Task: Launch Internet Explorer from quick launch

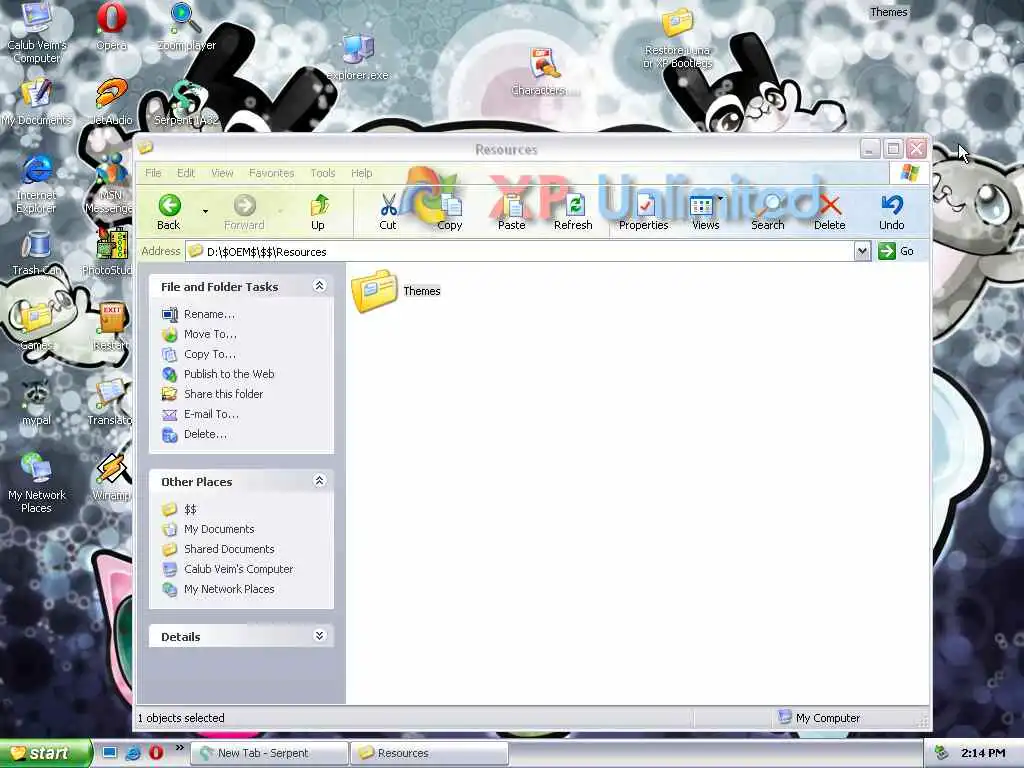Action: coord(133,753)
